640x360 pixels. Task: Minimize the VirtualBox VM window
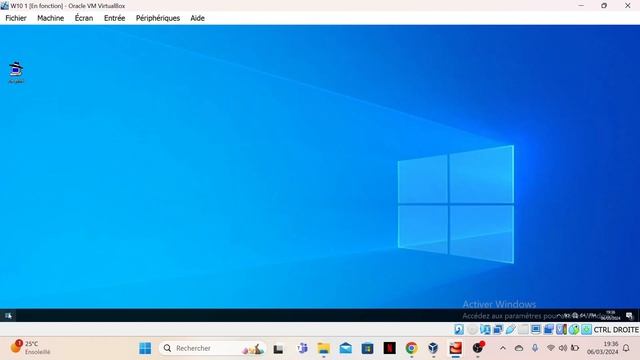pos(581,5)
